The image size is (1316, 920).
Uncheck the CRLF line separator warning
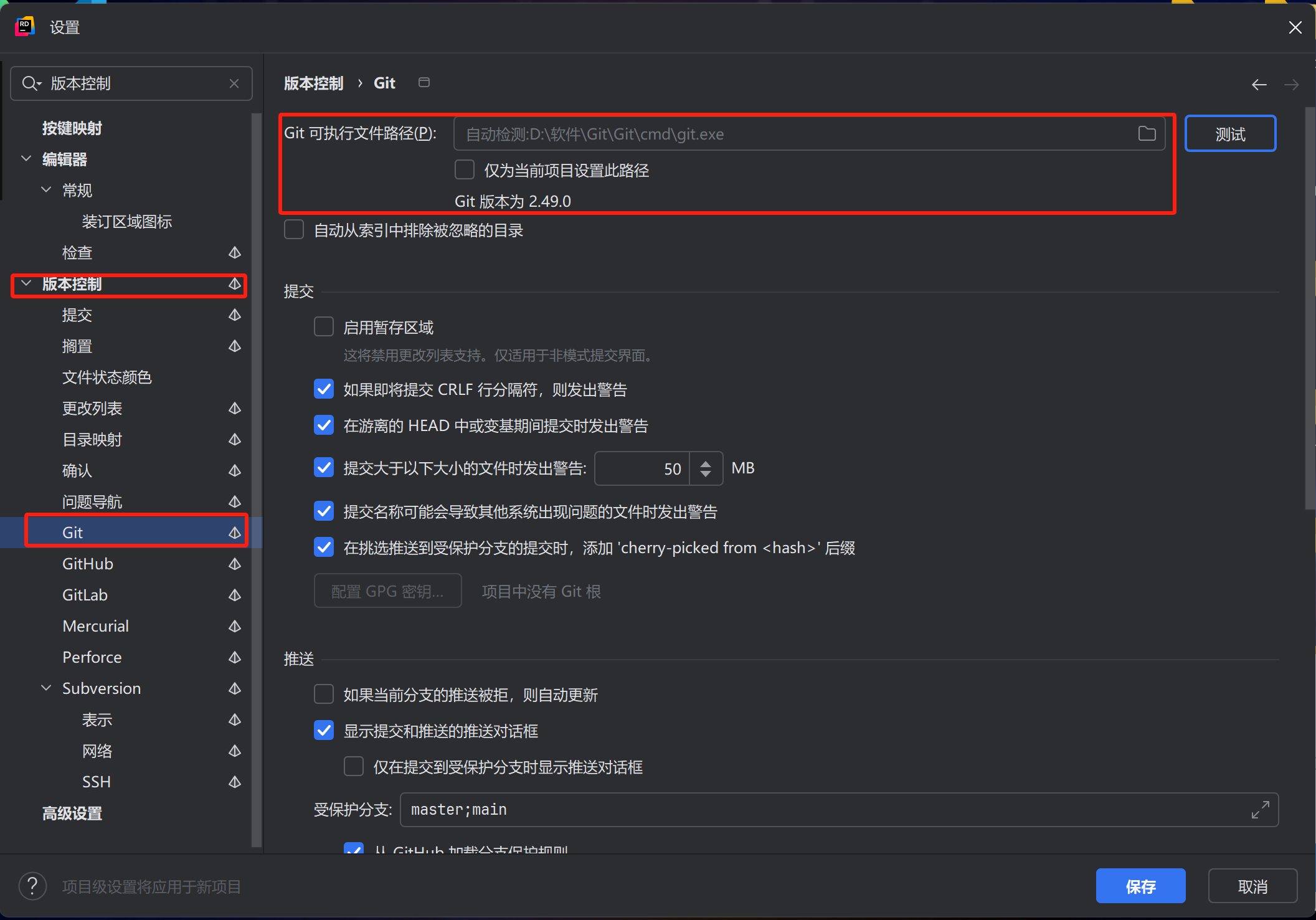pos(324,389)
